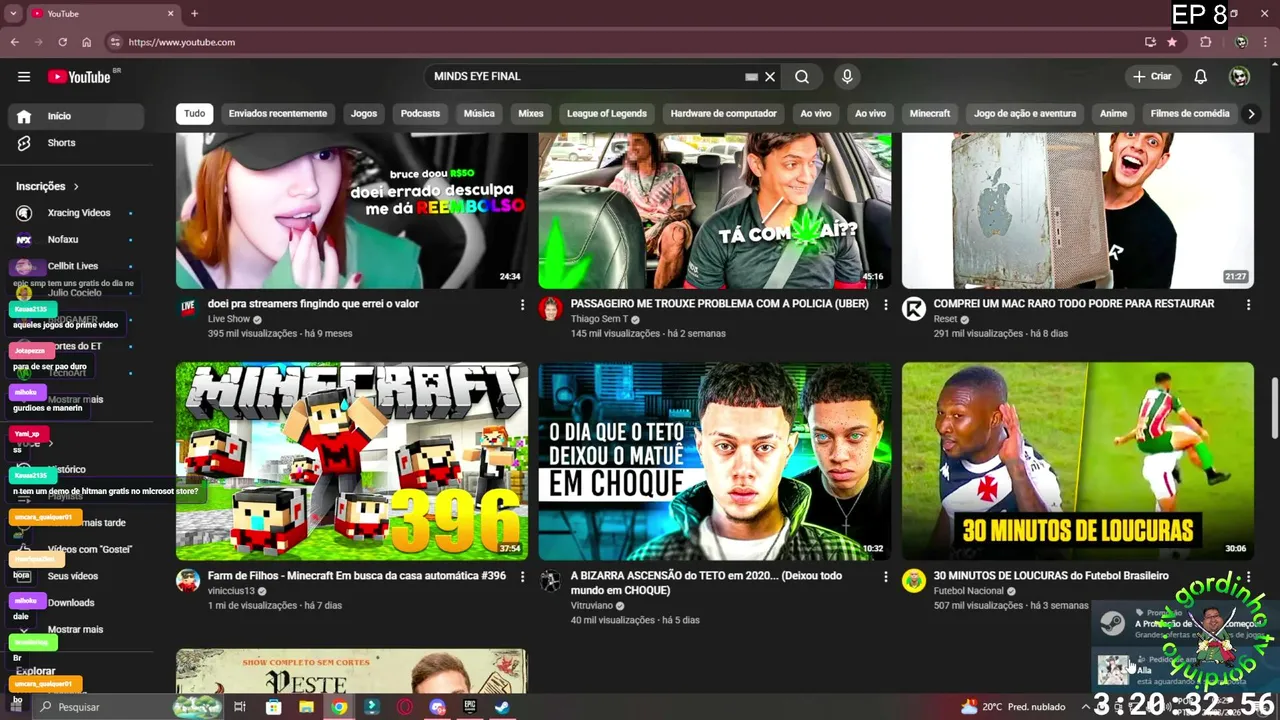Open the Futebol Nacional channel name link
The height and width of the screenshot is (720, 1280).
coord(969,591)
